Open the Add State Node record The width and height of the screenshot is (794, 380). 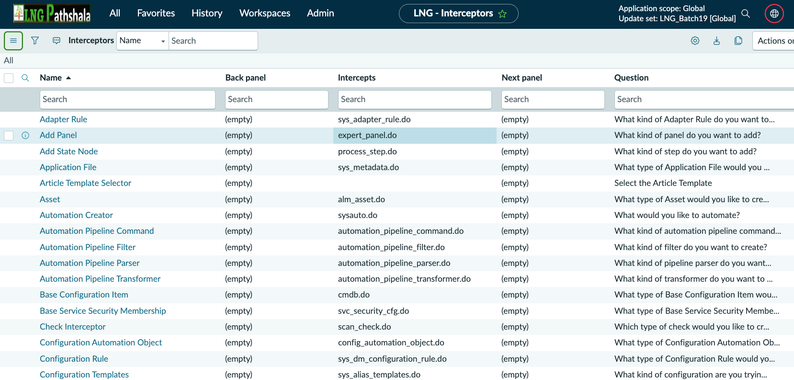coord(69,151)
